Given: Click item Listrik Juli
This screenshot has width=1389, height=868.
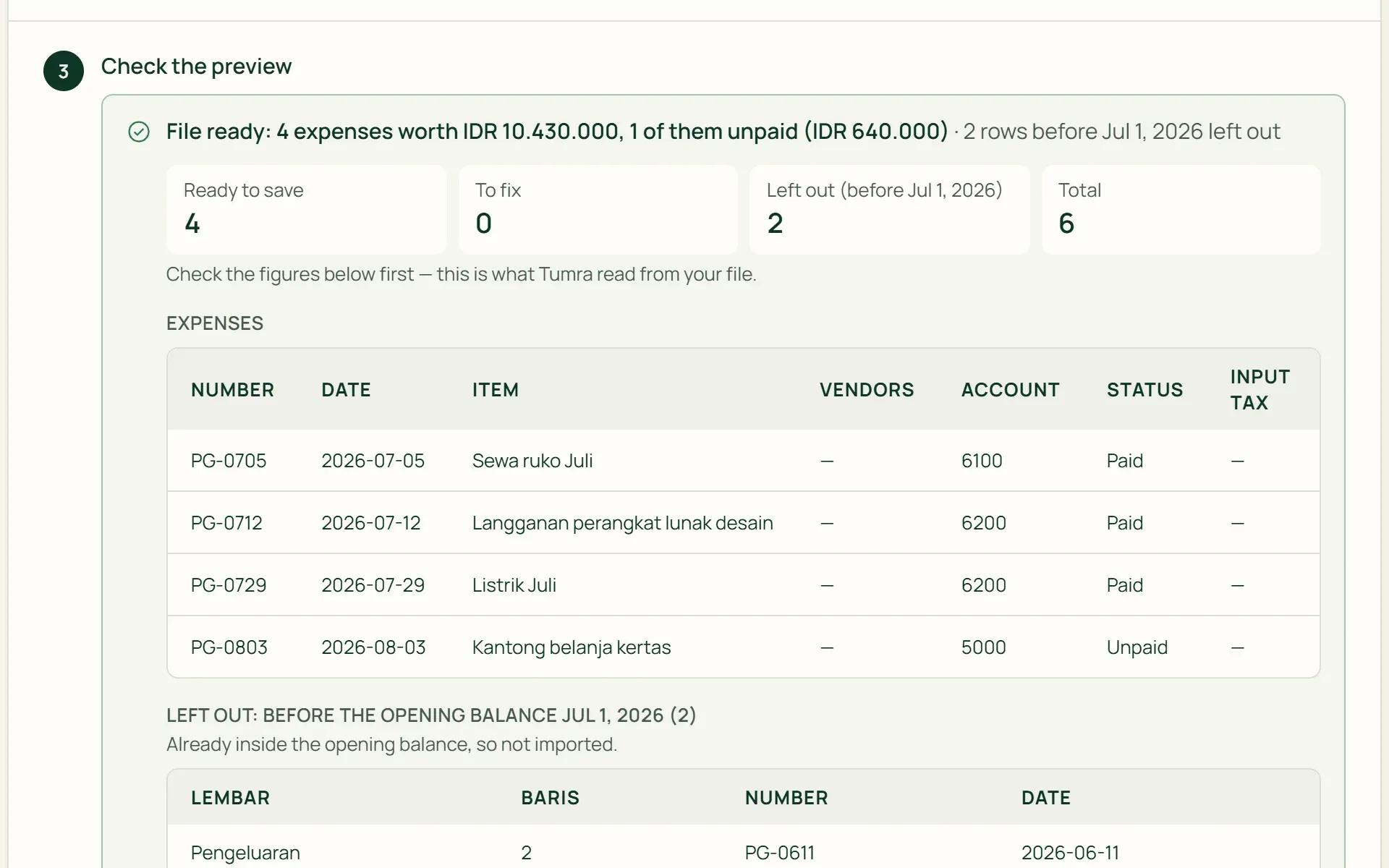Looking at the screenshot, I should 514,585.
